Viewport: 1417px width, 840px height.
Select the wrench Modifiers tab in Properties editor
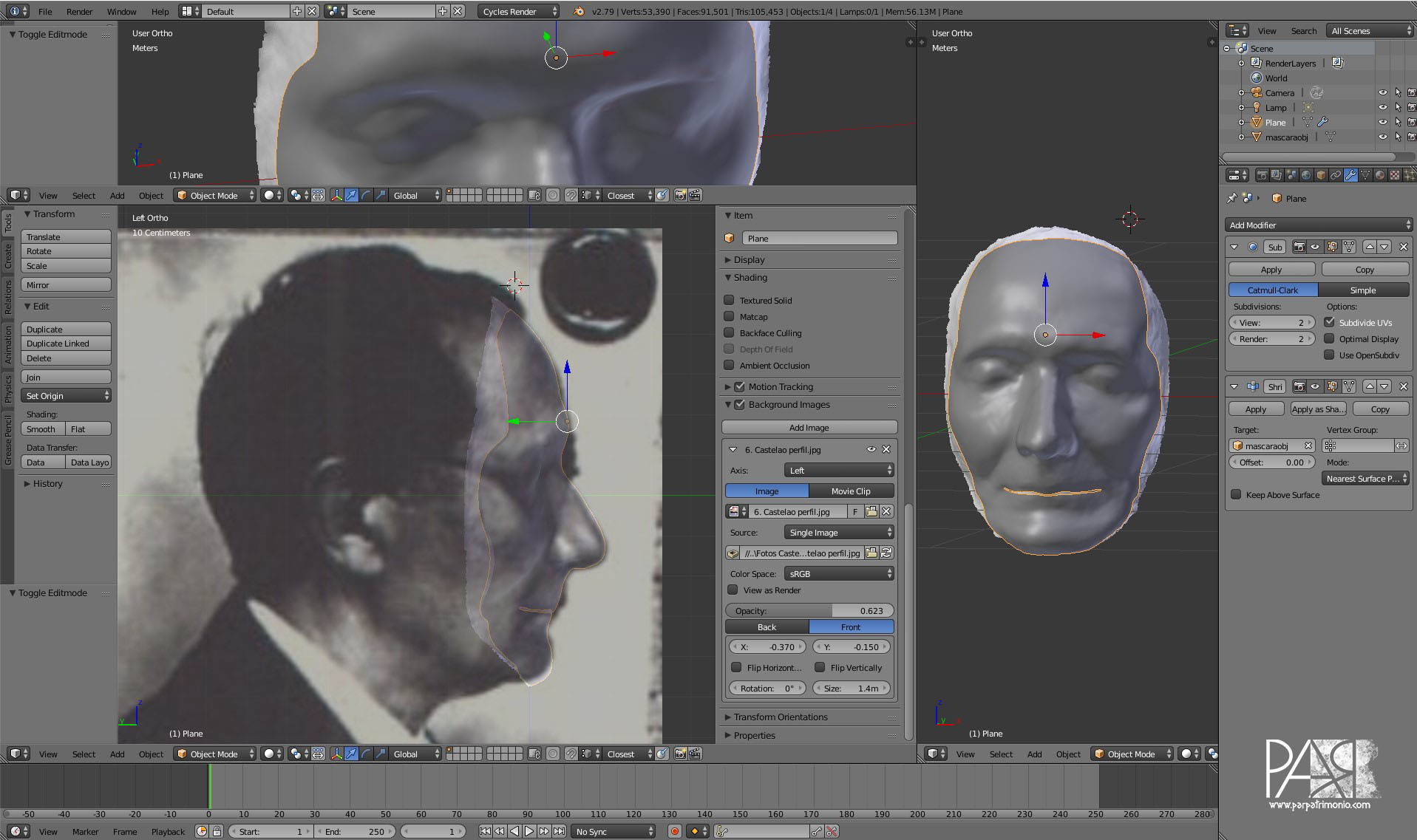(x=1350, y=175)
